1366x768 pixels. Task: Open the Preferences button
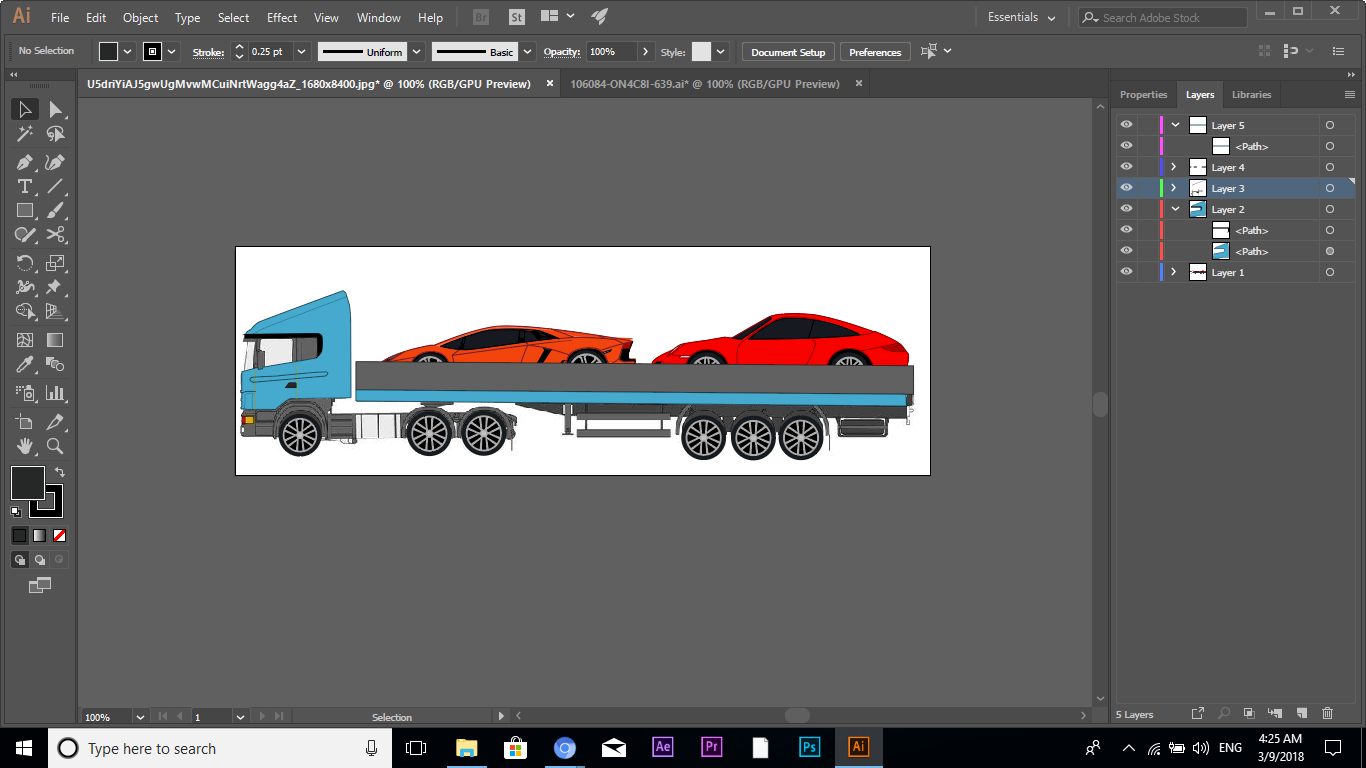(x=875, y=52)
